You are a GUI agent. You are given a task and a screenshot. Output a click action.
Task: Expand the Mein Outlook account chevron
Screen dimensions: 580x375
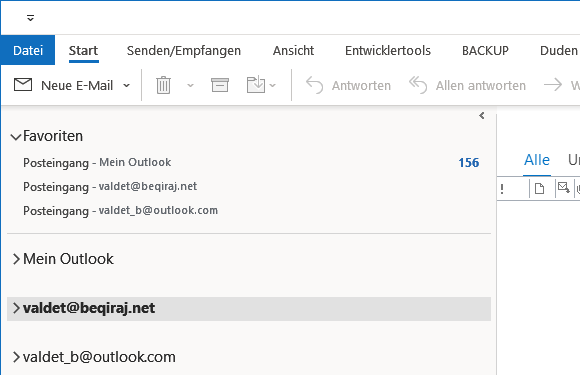tap(16, 259)
